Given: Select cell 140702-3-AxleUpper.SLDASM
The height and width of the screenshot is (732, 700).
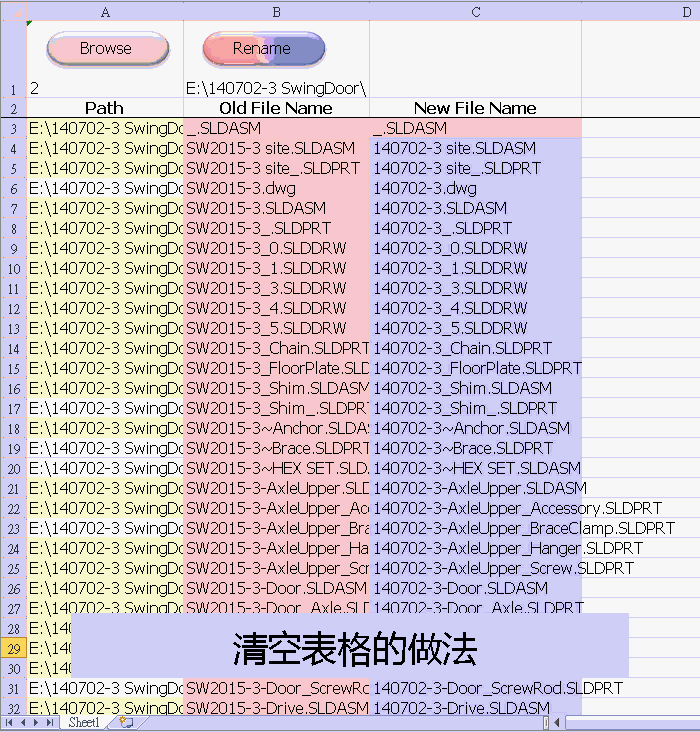Looking at the screenshot, I should tap(475, 488).
